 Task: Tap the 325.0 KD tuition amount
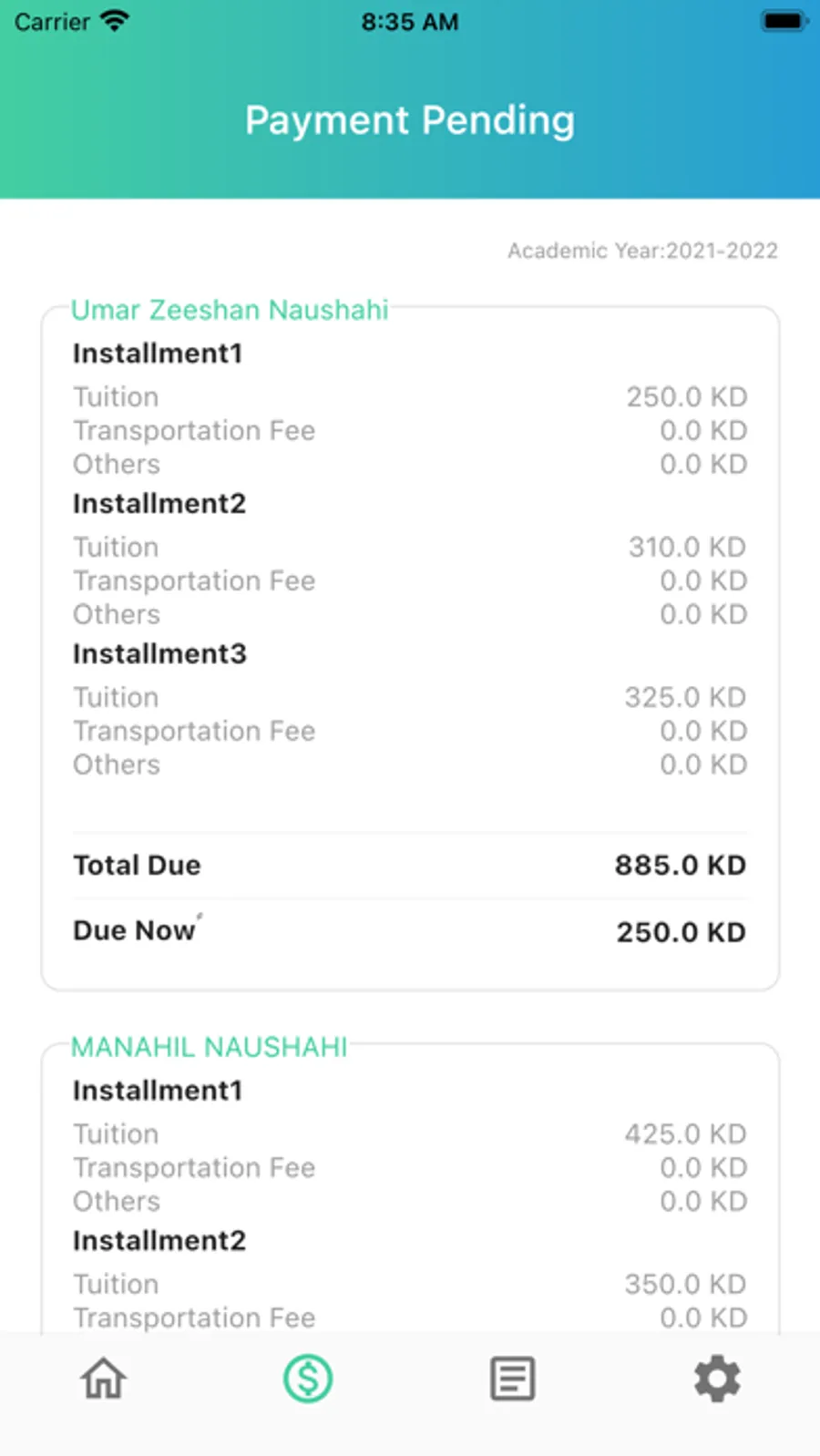(x=685, y=697)
